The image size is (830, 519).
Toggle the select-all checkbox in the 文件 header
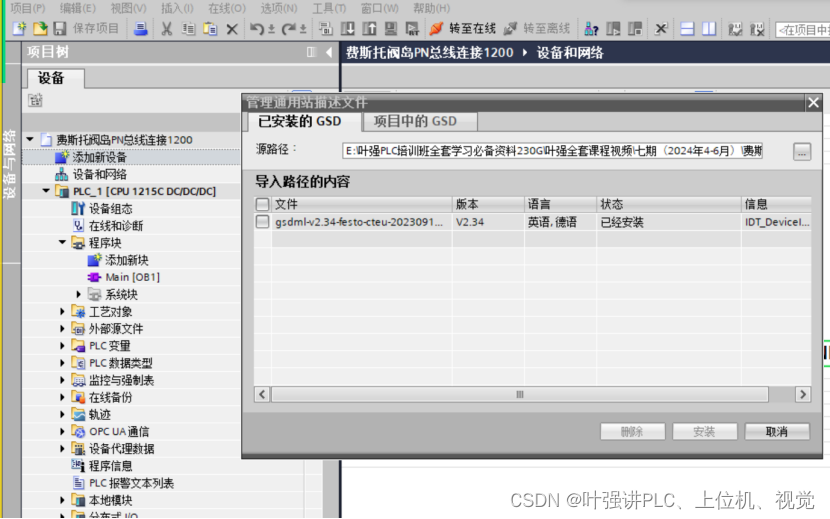[262, 204]
